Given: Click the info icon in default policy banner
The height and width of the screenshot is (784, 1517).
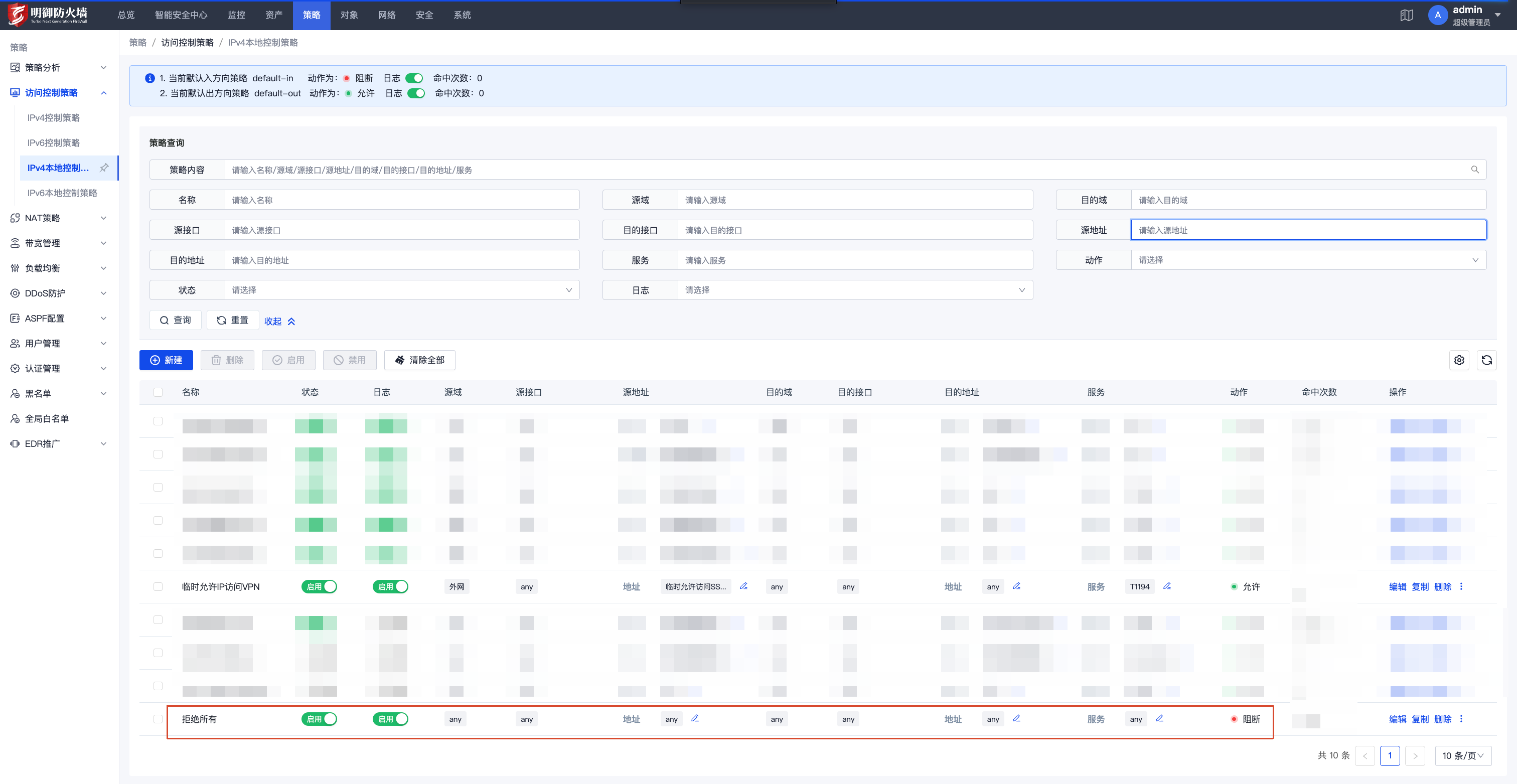Looking at the screenshot, I should coord(149,78).
